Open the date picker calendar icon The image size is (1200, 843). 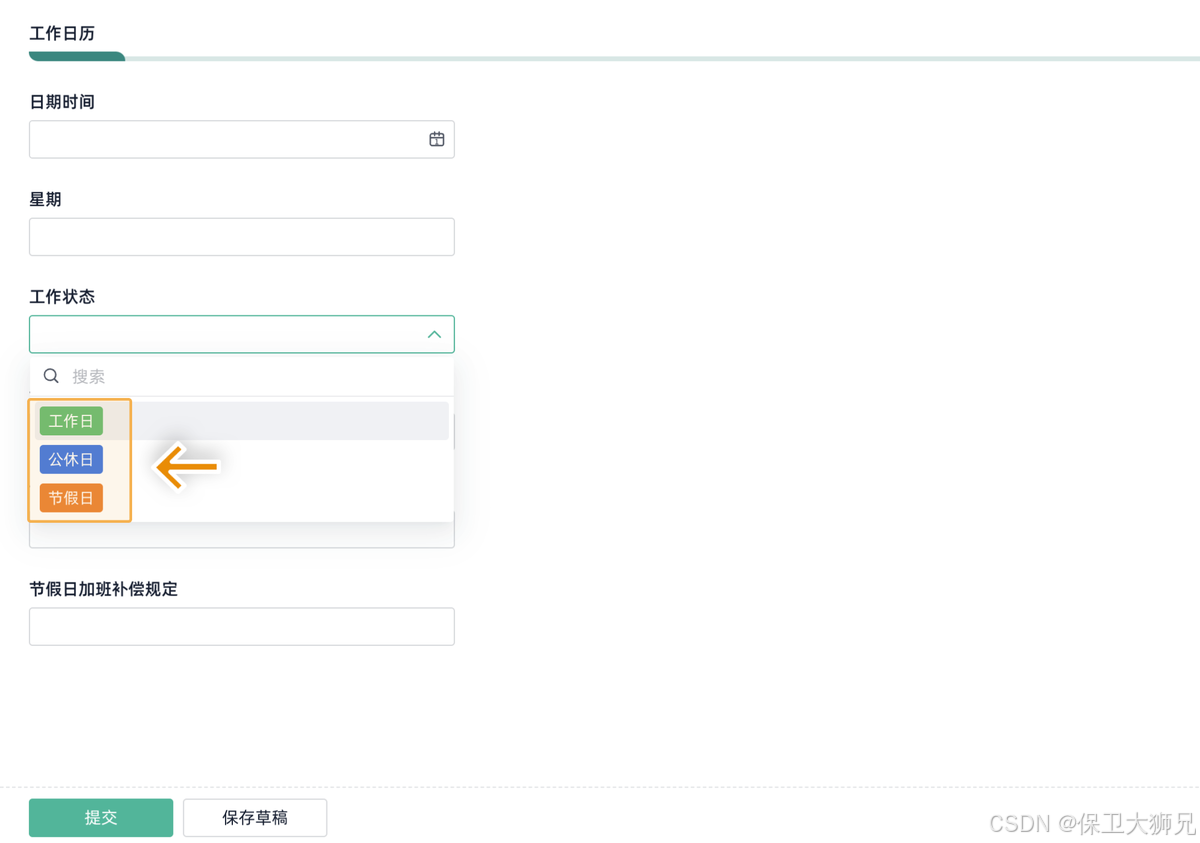pyautogui.click(x=437, y=139)
